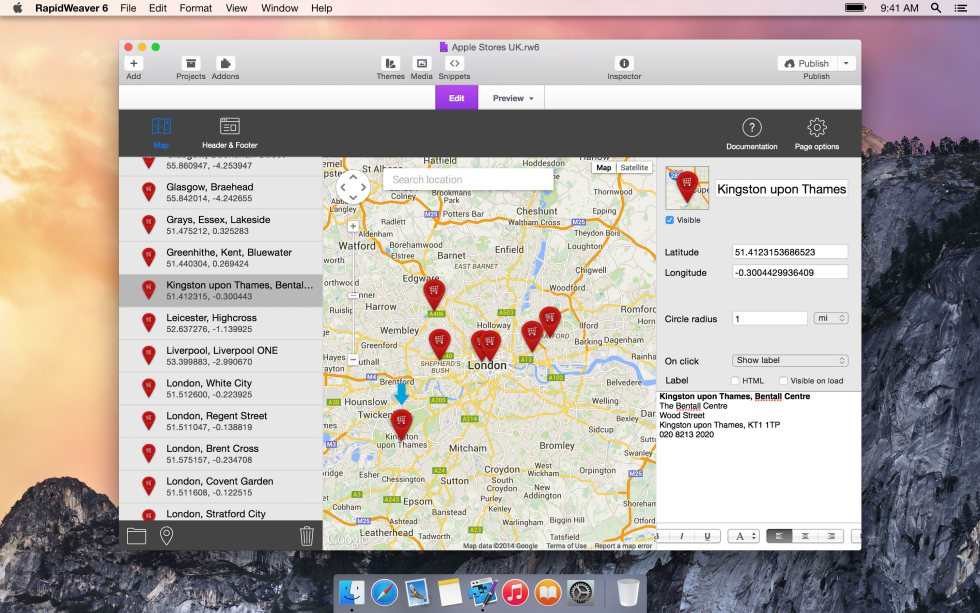Open the Themes browser icon
This screenshot has height=613, width=980.
[x=390, y=63]
